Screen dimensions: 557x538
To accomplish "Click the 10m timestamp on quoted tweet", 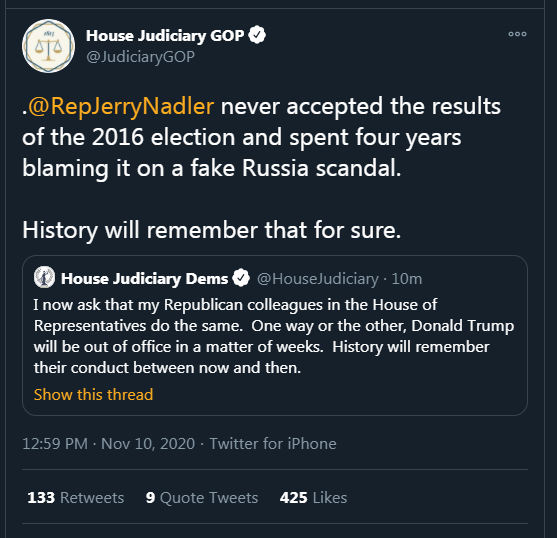I will coord(407,279).
